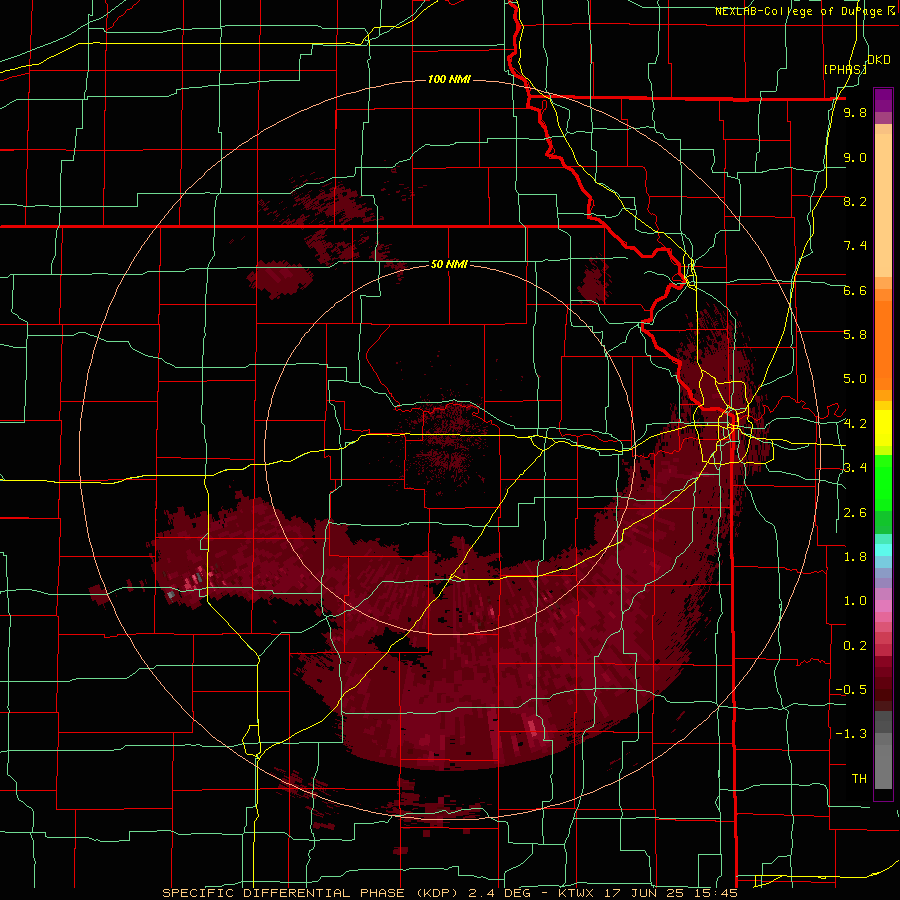Click the "3.4" legend value
The image size is (900, 900).
[x=855, y=468]
